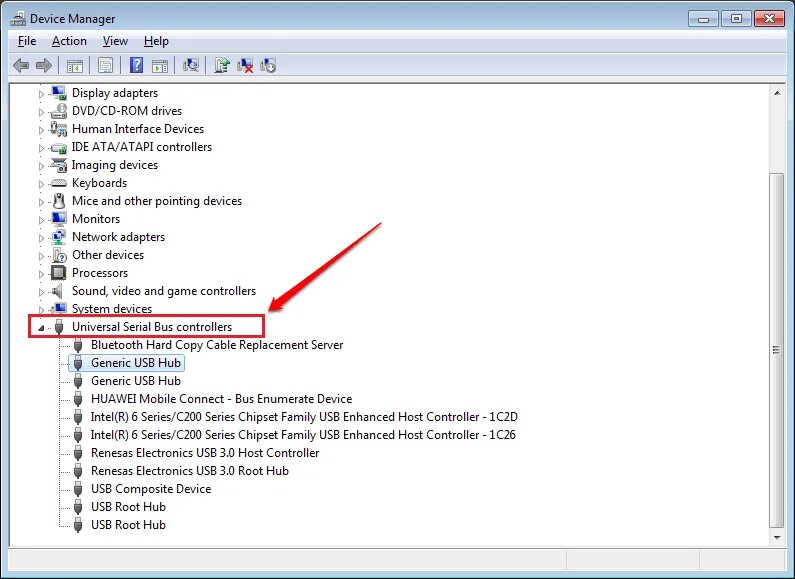Select the highlighted Generic USB Hub entry

(136, 363)
